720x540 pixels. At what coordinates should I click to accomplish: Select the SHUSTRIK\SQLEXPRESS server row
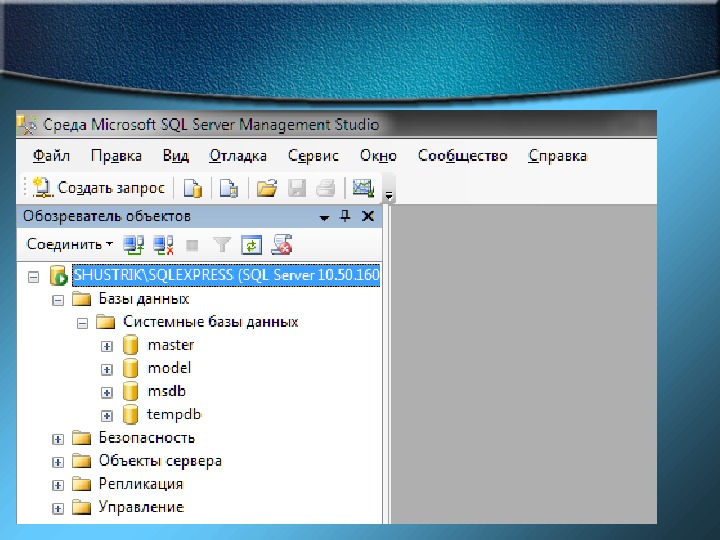coord(226,275)
